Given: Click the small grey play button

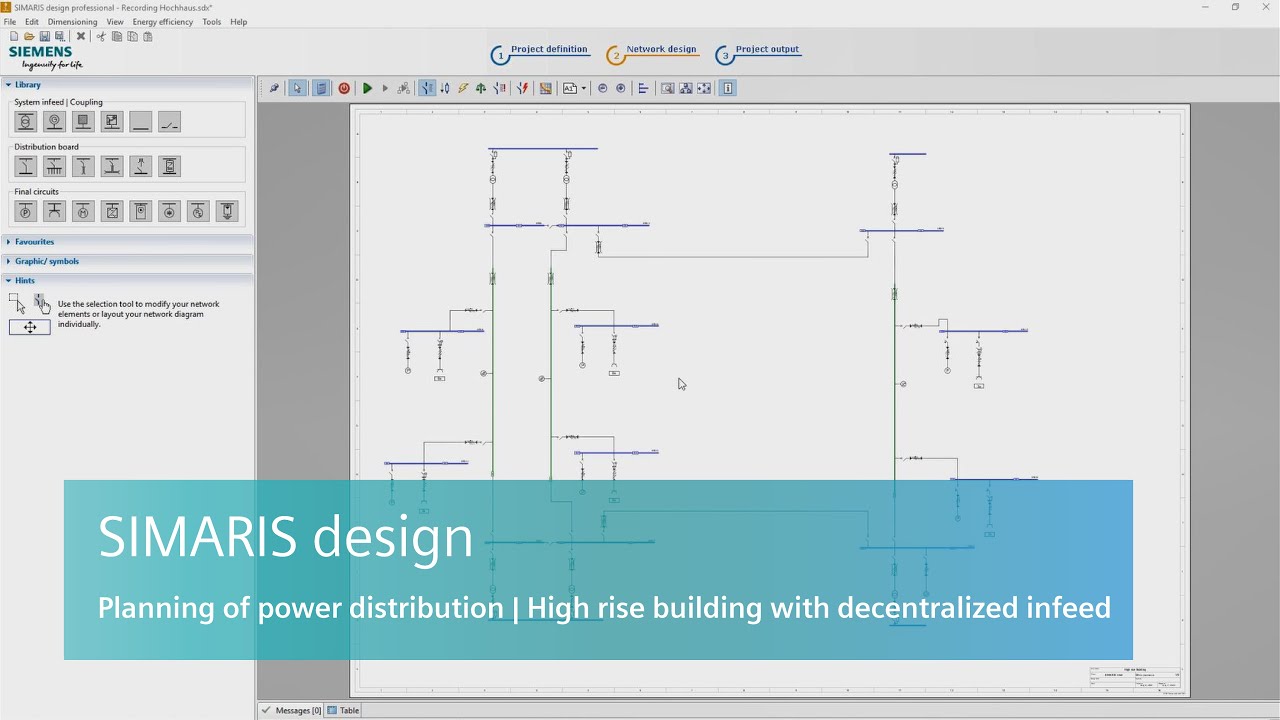Looking at the screenshot, I should 385,88.
